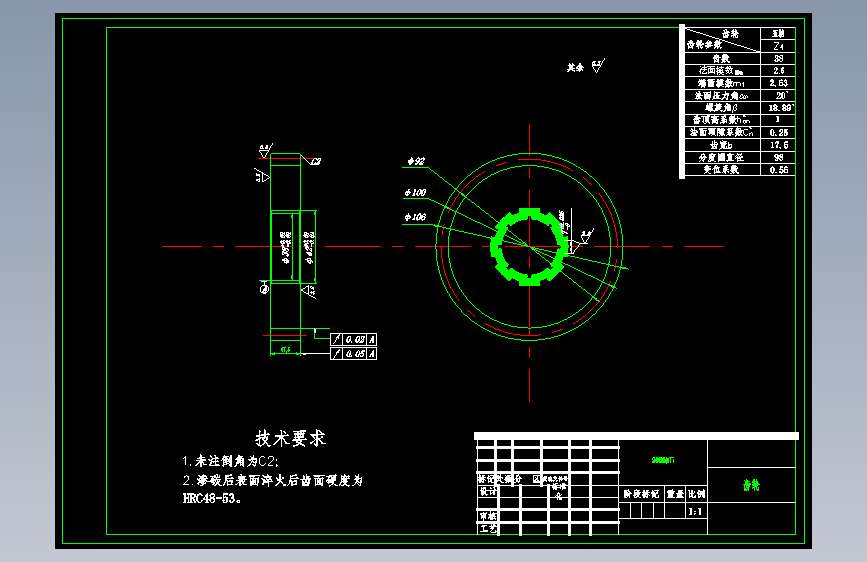This screenshot has height=562, width=867.
Task: Click the 'HRC48-53' hardness text
Action: 211,498
